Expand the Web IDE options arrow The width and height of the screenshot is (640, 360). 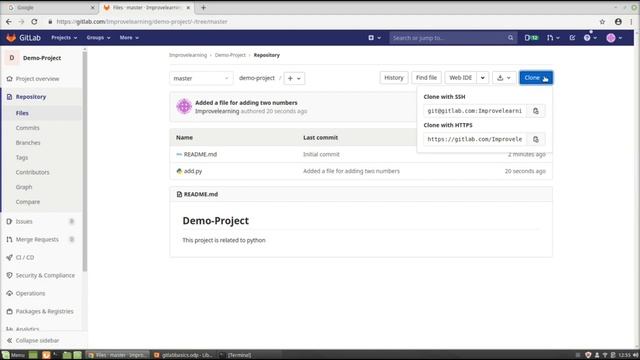(x=482, y=78)
